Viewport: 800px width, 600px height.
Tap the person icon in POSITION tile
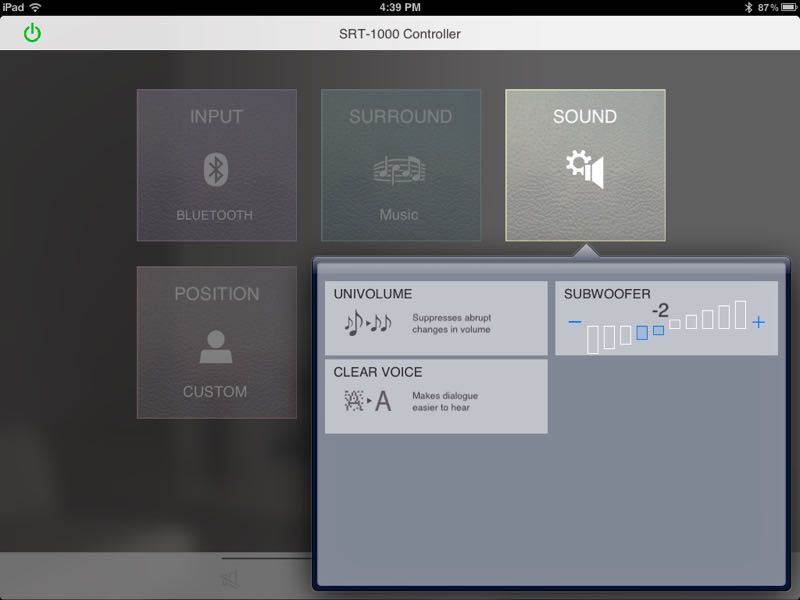[x=216, y=347]
